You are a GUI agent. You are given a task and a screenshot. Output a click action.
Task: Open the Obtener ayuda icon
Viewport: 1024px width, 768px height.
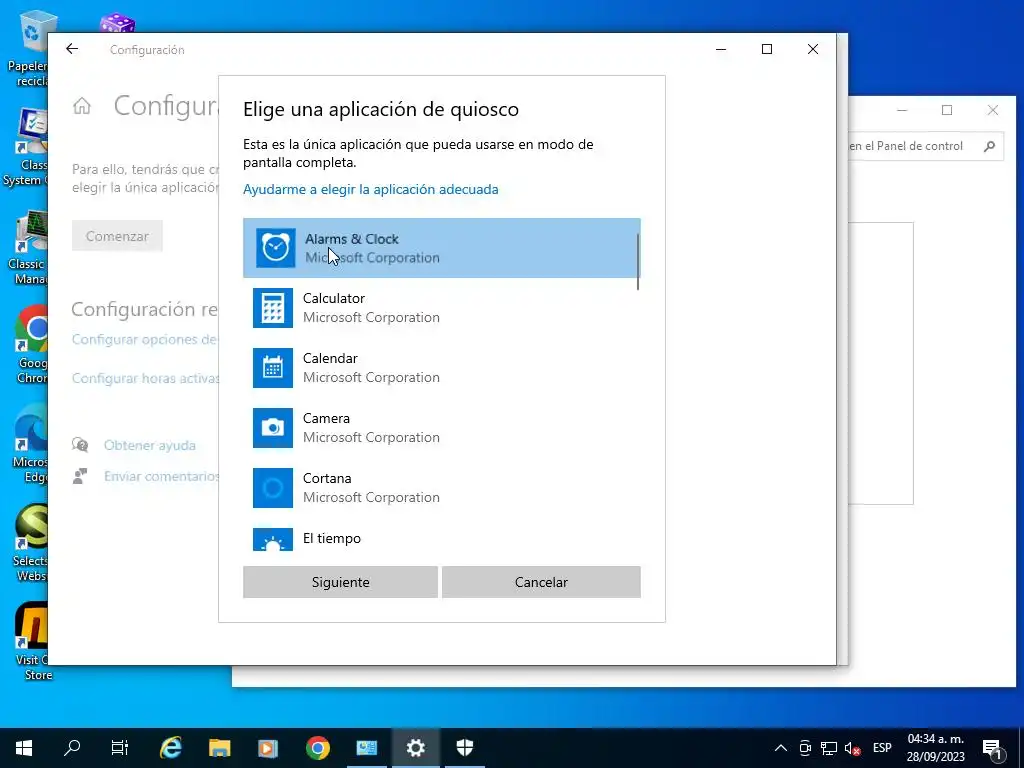point(80,445)
